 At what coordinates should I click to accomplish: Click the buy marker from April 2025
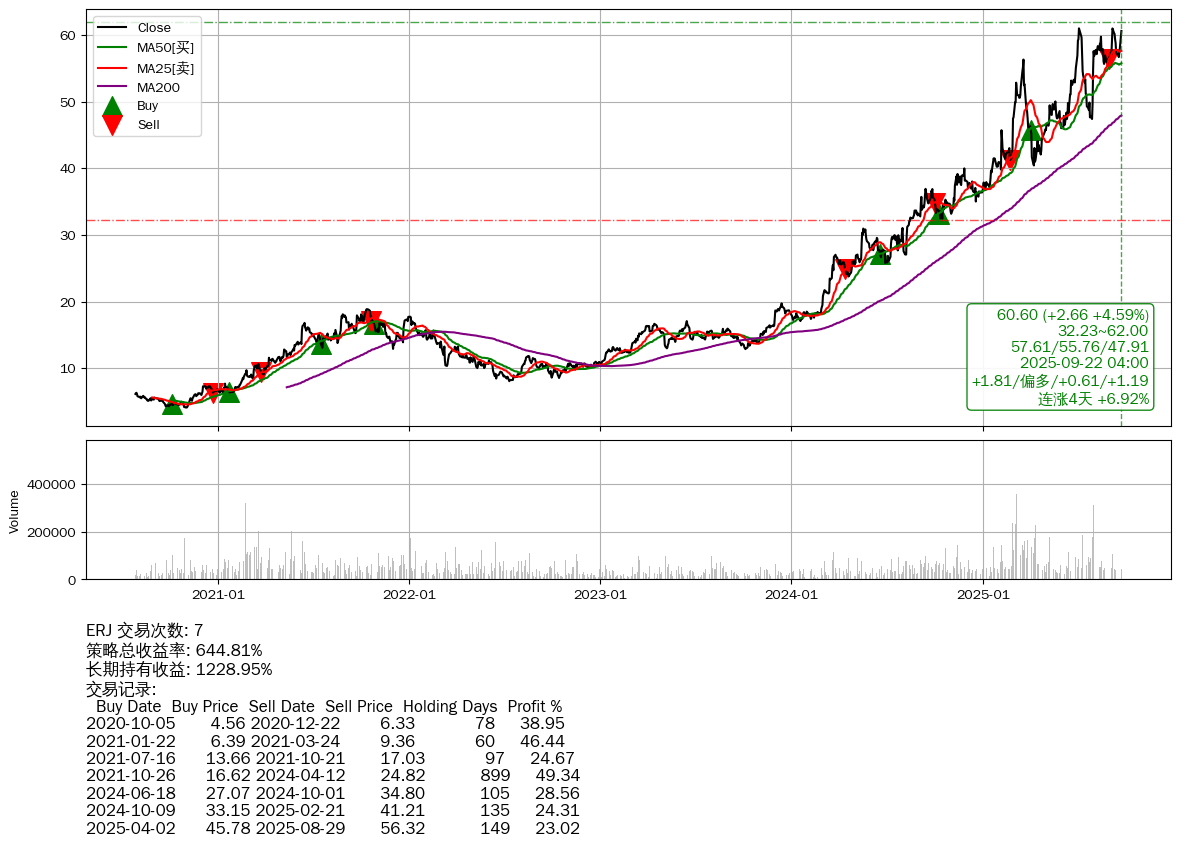click(x=1031, y=130)
